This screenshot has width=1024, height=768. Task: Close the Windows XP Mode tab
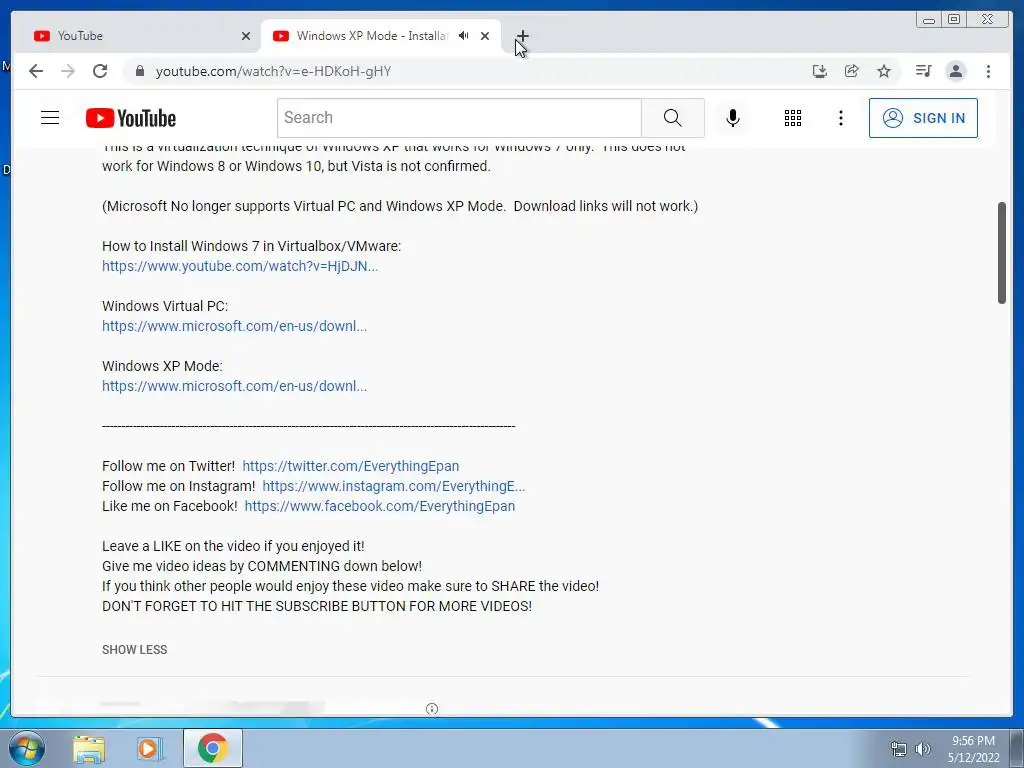(x=485, y=36)
